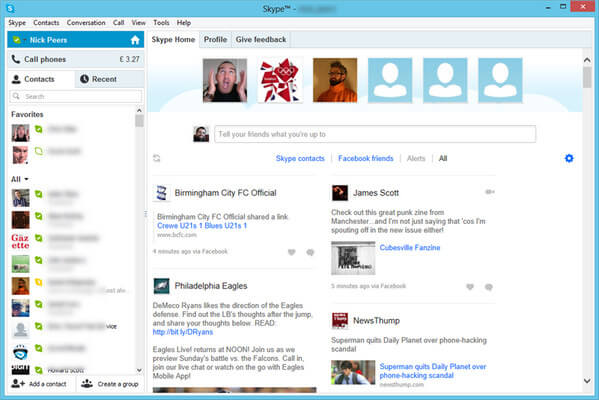599x400 pixels.
Task: Click the refresh feed icon
Action: pos(157,158)
